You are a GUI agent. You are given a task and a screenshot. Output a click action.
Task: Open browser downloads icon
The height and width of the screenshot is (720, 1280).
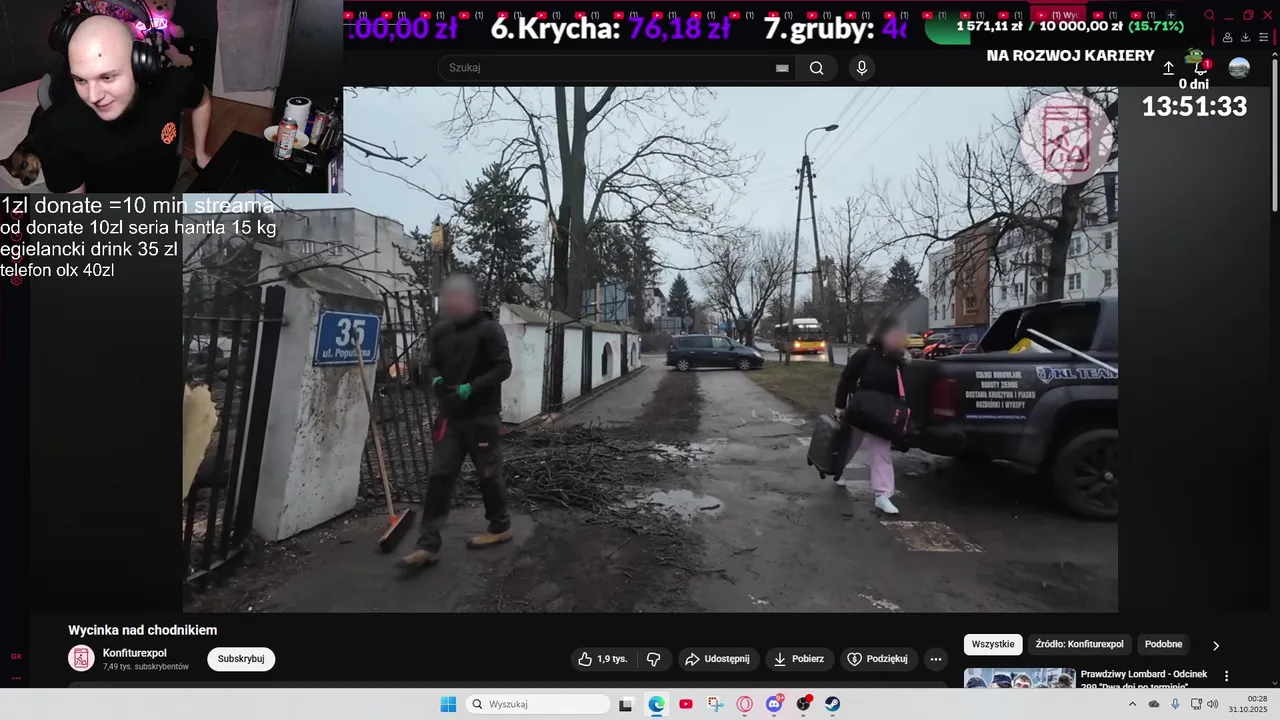tap(1246, 38)
